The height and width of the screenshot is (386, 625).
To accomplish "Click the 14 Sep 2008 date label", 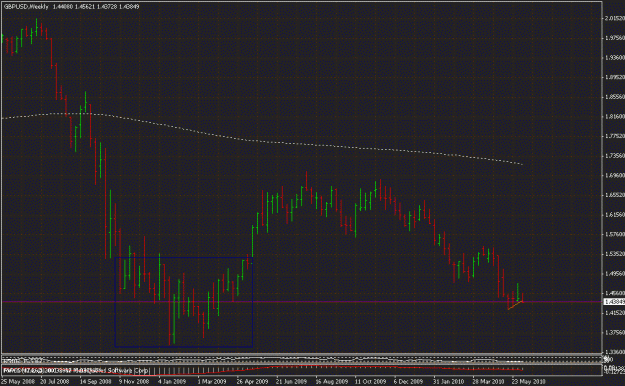I will (95, 382).
